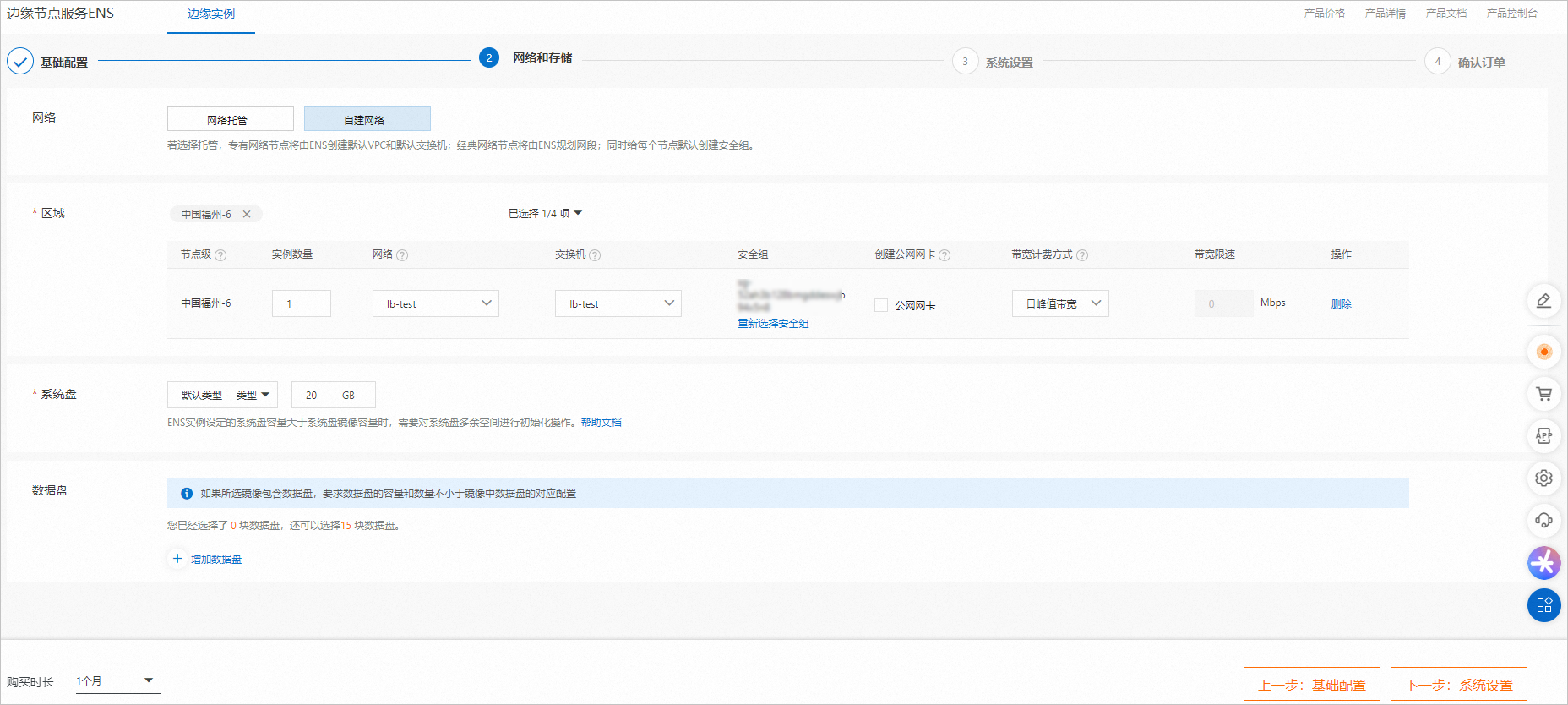The image size is (1568, 705).
Task: Click help icon next to 交换机
Action: click(x=595, y=255)
